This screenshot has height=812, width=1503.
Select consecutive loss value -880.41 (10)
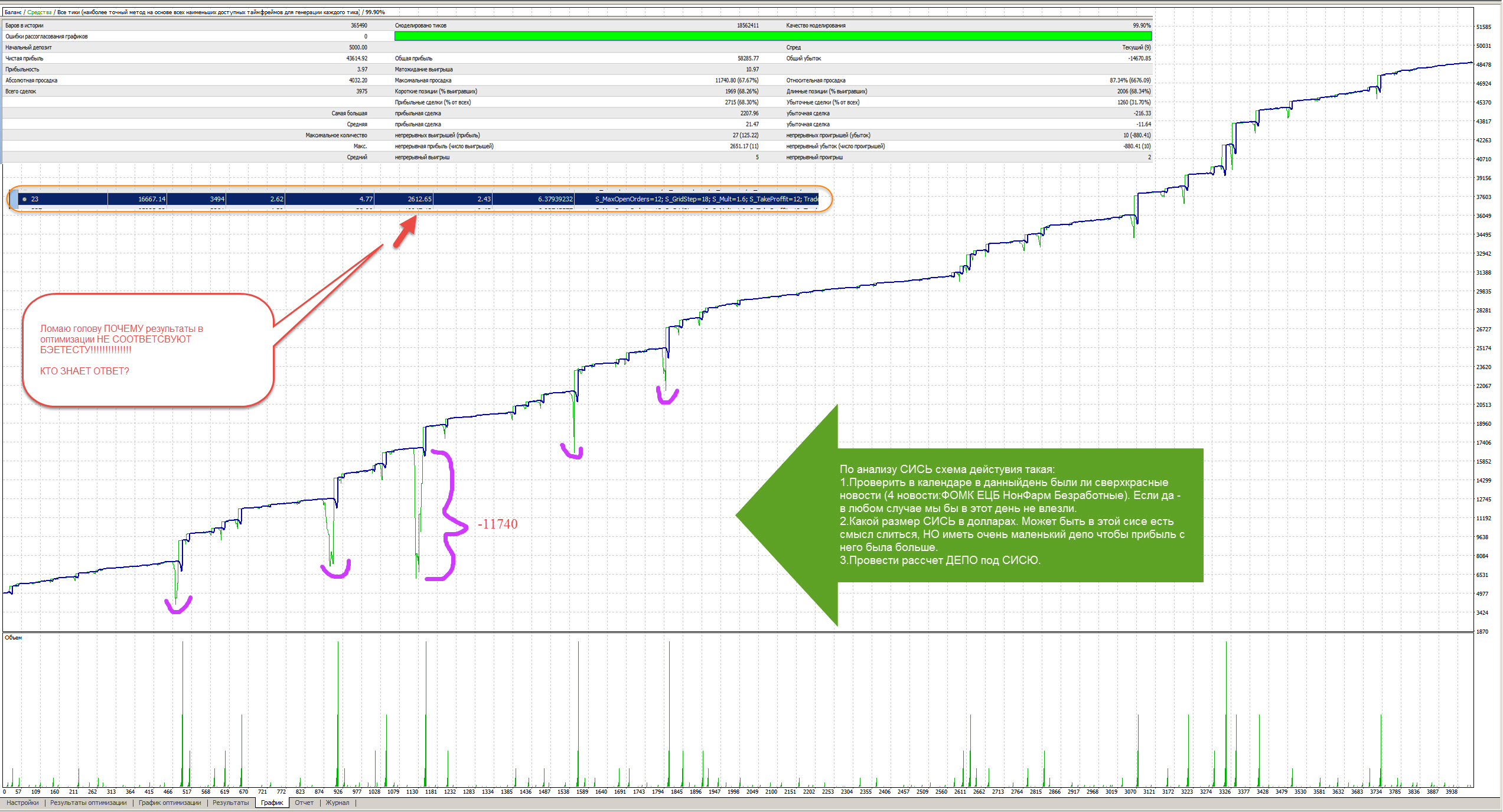pos(1137,146)
